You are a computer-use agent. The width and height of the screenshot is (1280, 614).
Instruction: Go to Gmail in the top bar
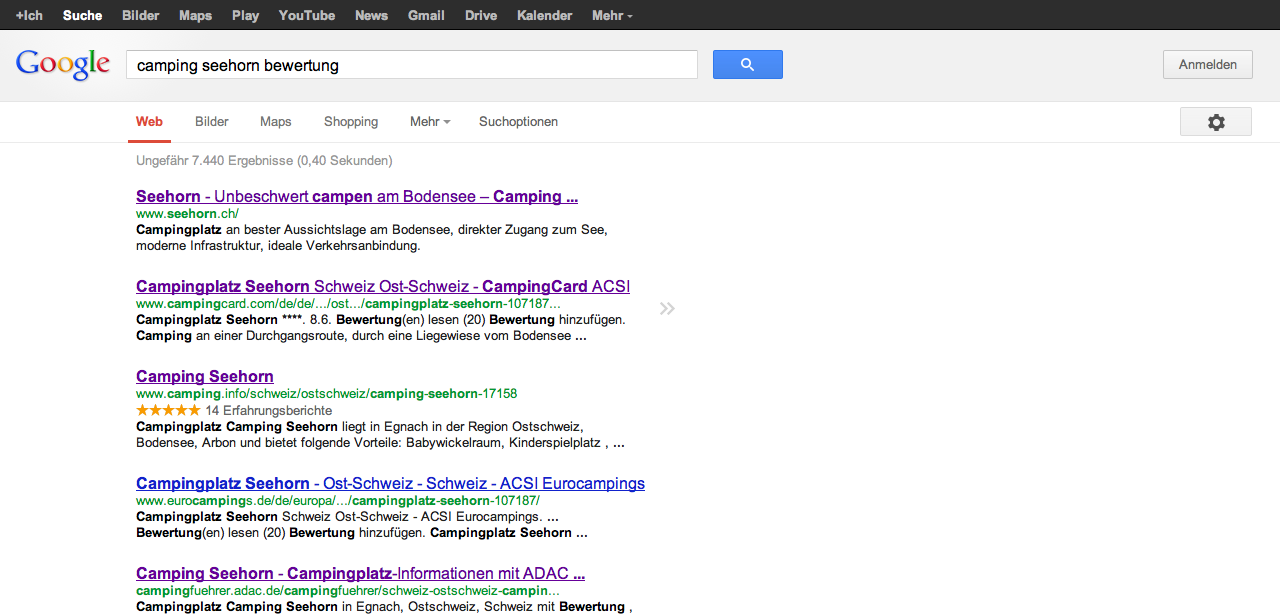pyautogui.click(x=426, y=16)
